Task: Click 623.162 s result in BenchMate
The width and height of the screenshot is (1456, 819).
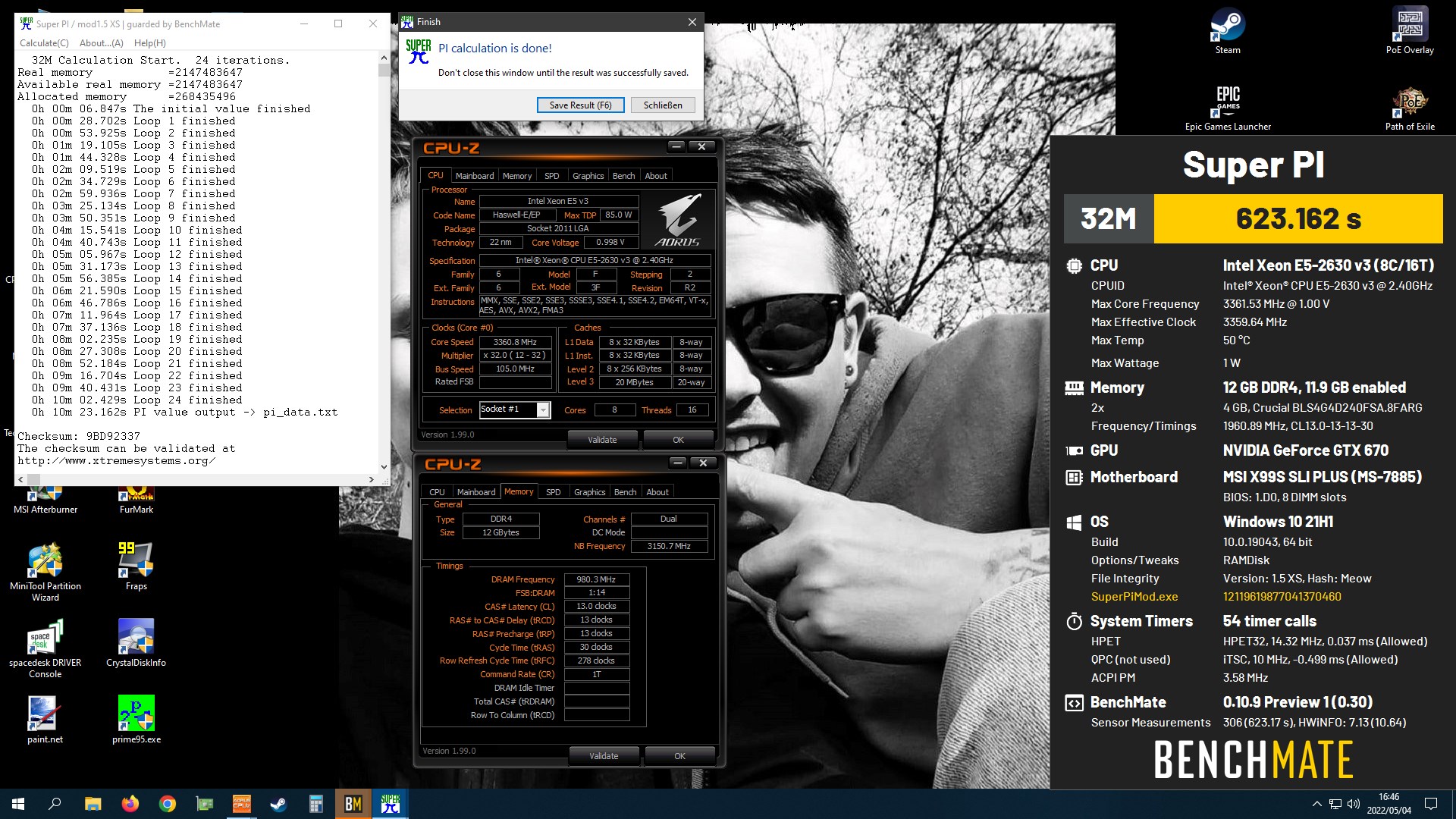Action: (1298, 219)
